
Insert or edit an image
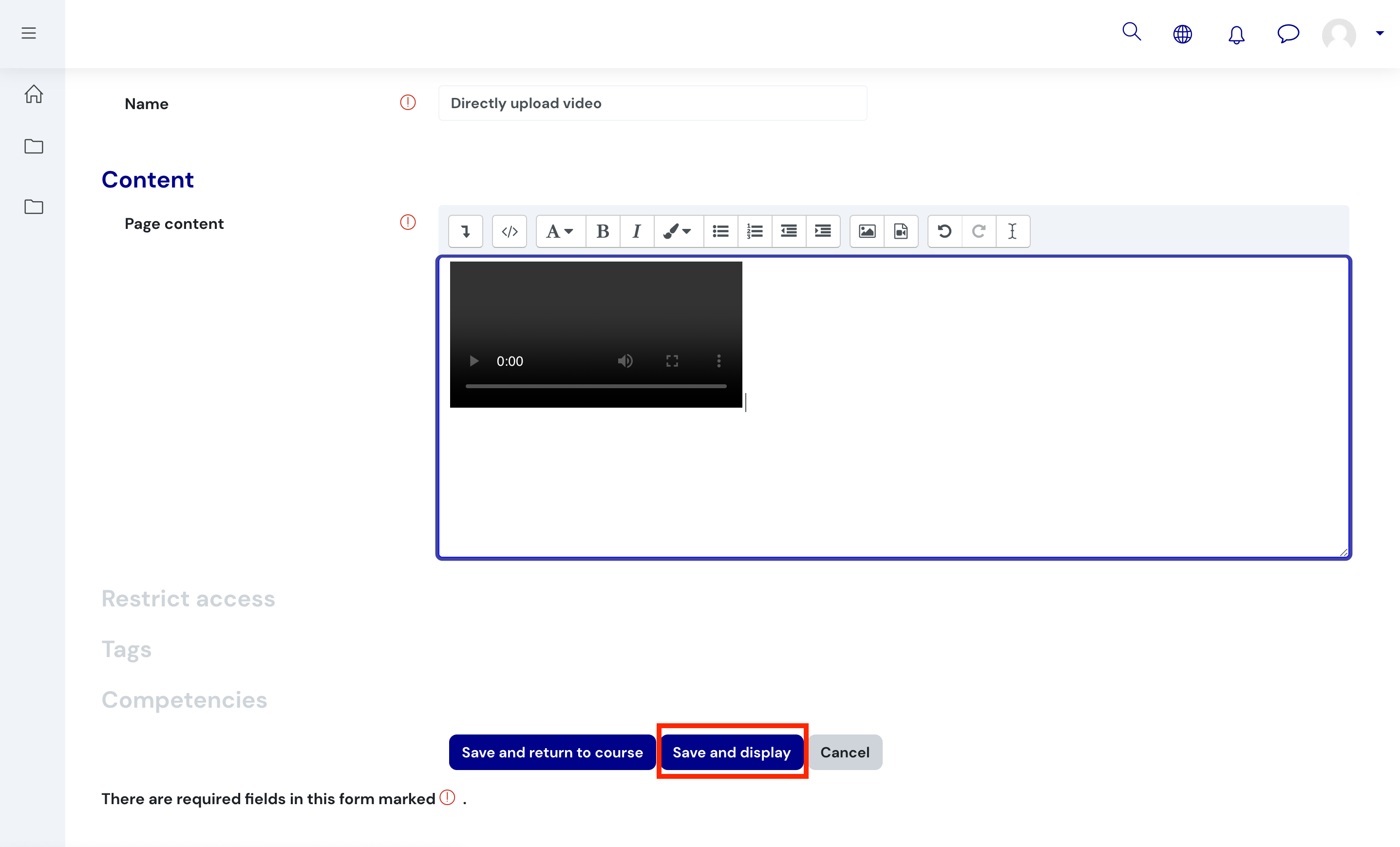[x=867, y=231]
